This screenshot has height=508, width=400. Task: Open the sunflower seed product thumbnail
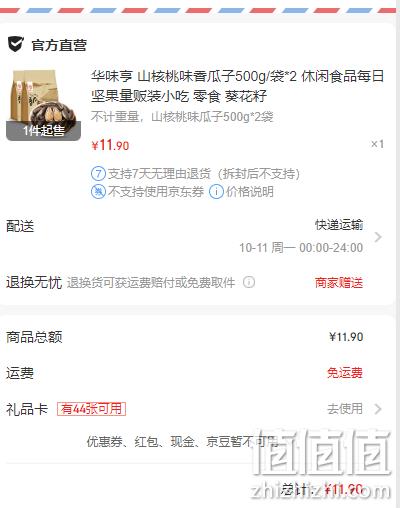(43, 105)
